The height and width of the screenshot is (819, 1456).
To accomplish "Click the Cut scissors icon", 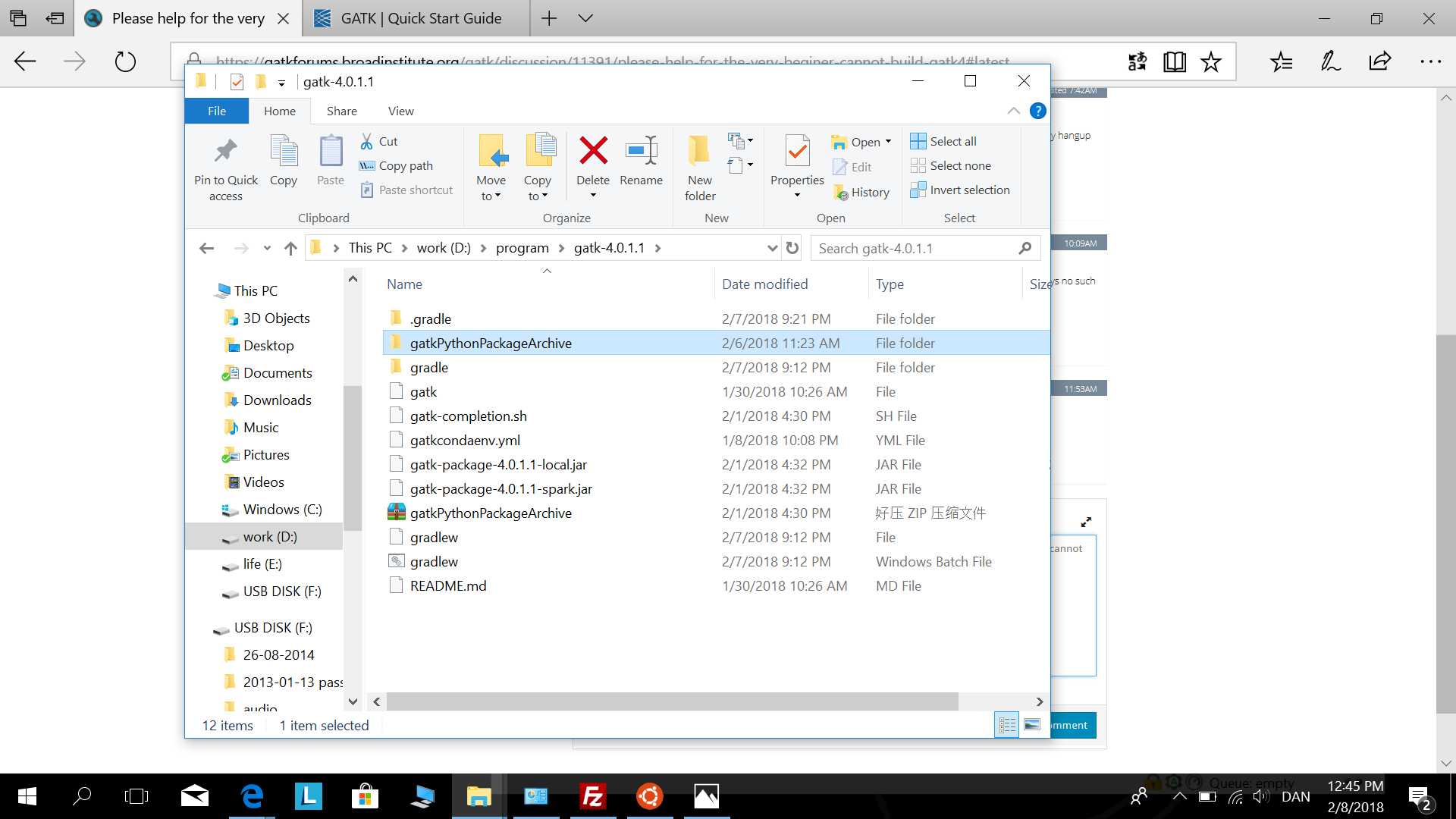I will (x=366, y=141).
